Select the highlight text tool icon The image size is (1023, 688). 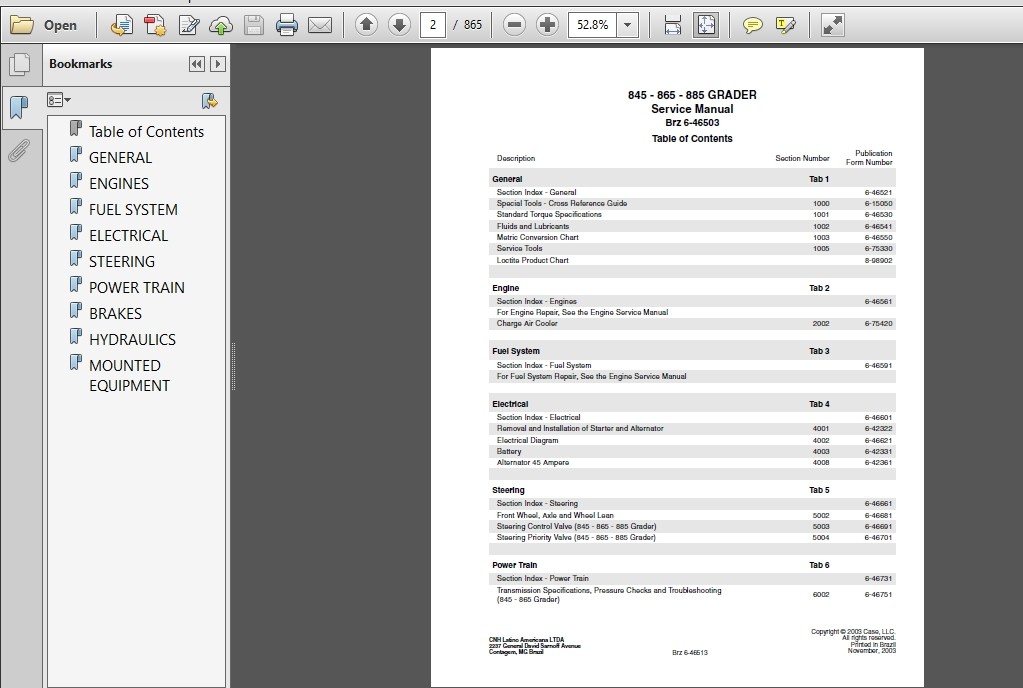pyautogui.click(x=786, y=25)
